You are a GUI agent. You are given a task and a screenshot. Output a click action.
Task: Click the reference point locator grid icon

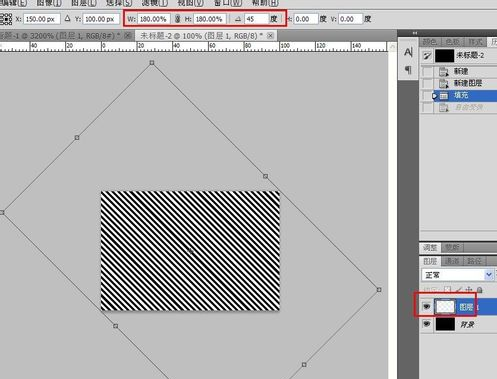coord(6,19)
